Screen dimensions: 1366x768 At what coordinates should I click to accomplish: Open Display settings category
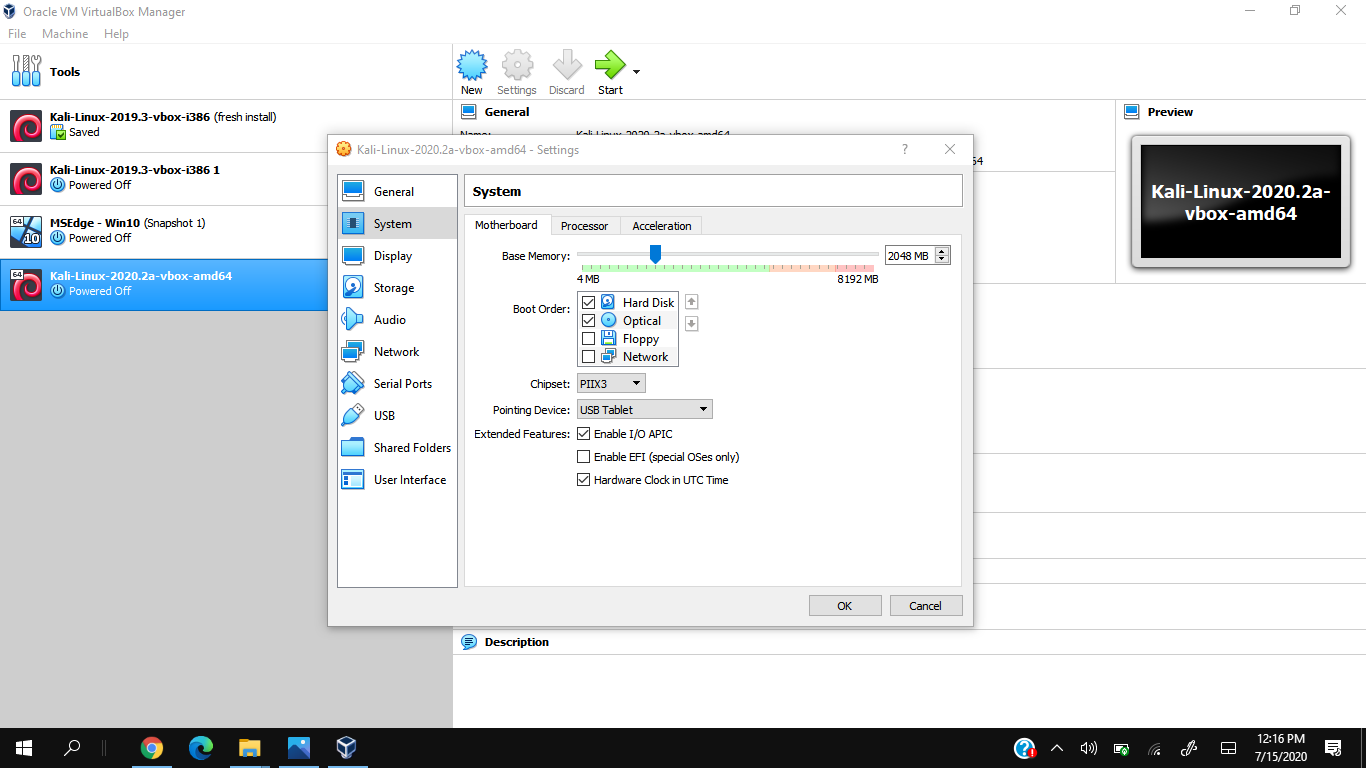397,256
